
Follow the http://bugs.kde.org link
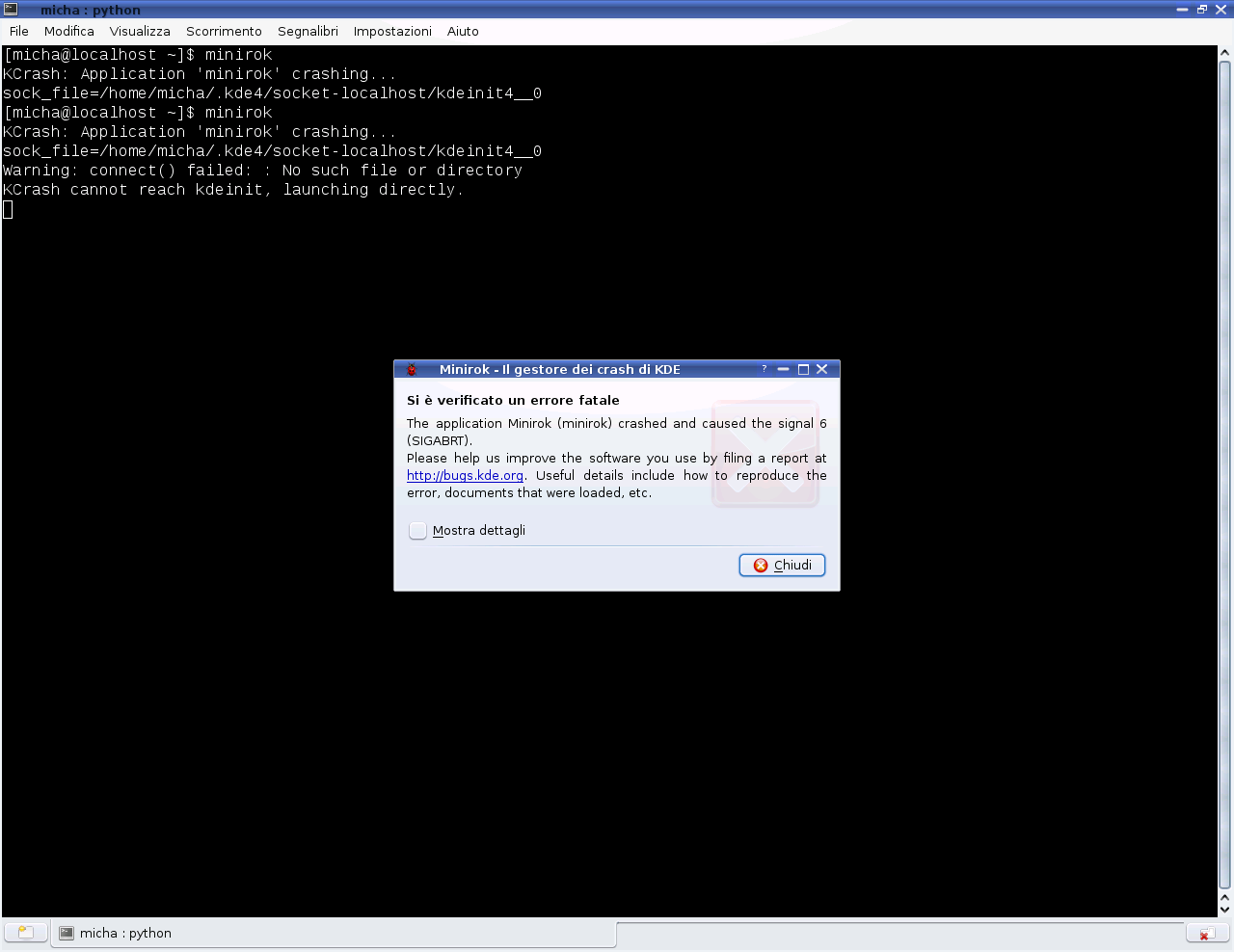(x=465, y=476)
